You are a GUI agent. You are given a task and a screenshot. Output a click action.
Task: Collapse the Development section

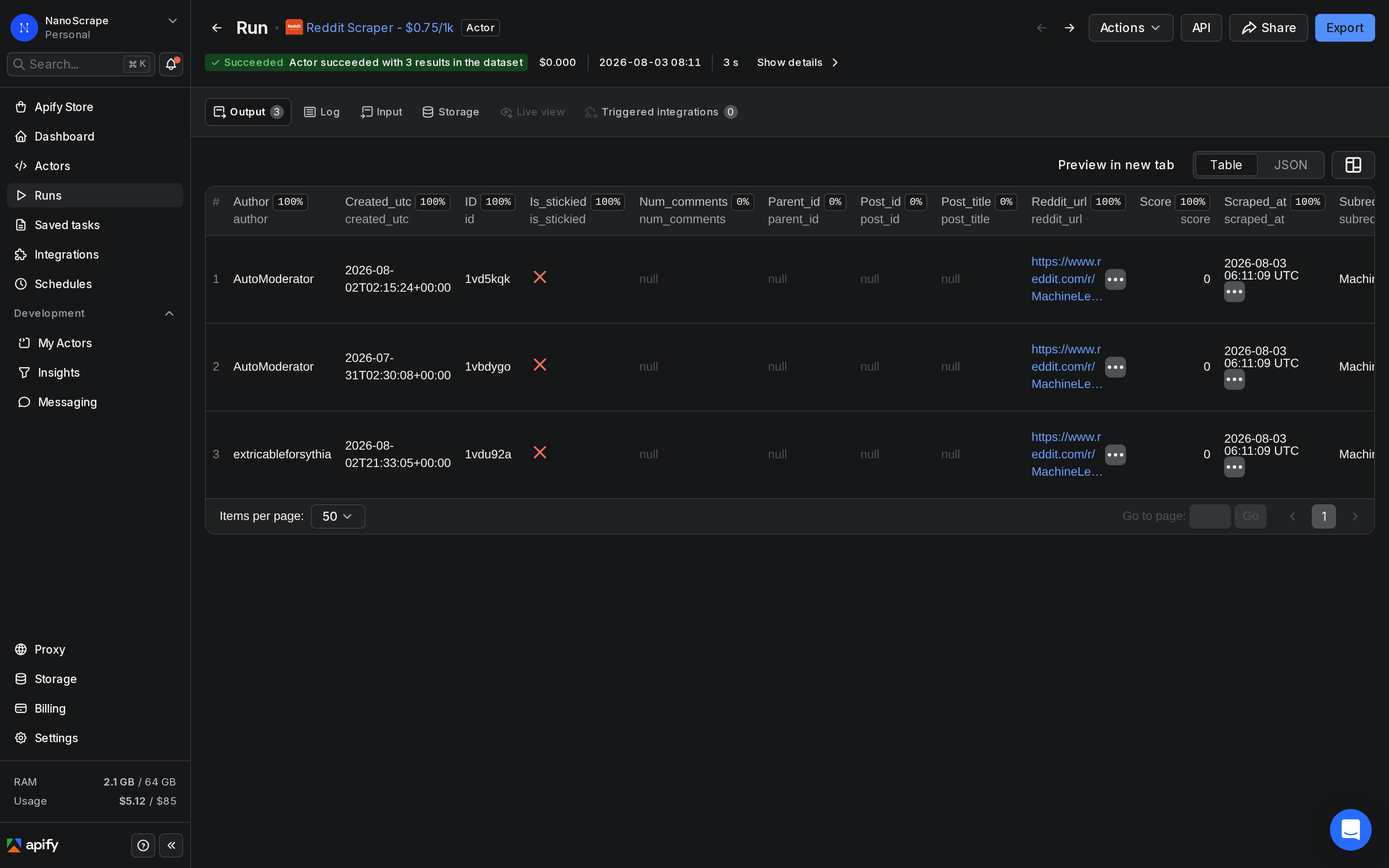(x=169, y=313)
